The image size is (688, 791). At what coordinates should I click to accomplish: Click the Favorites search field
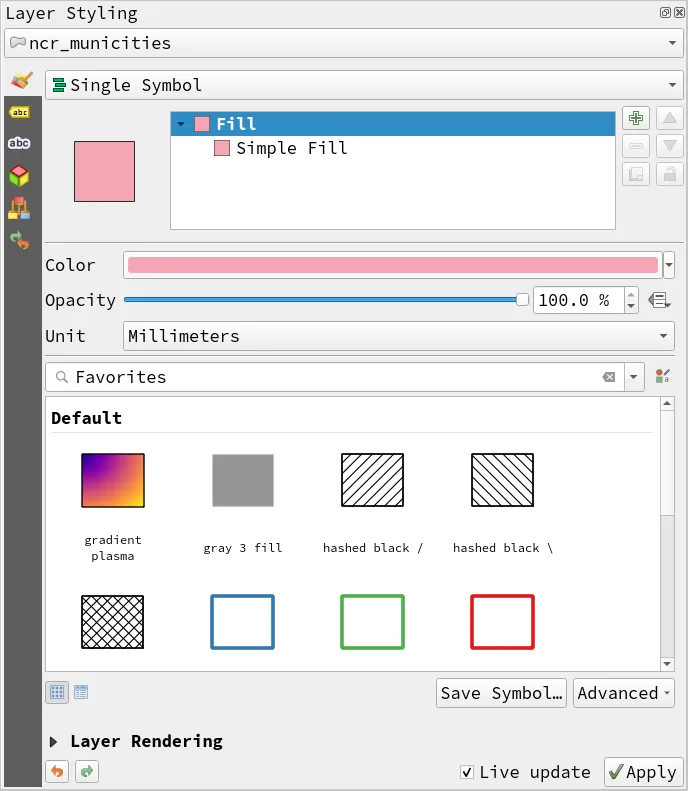[334, 377]
